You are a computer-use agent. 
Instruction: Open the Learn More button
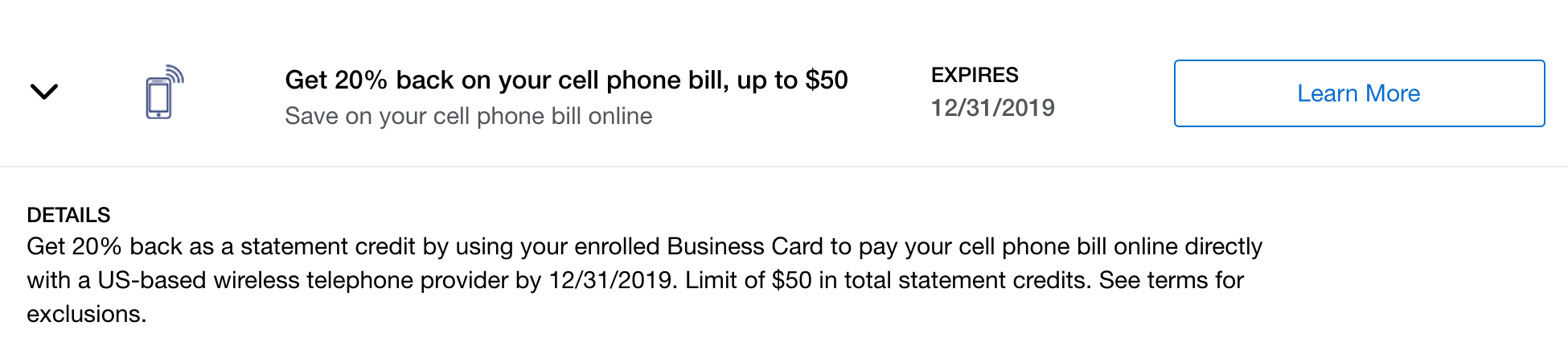[x=1359, y=93]
